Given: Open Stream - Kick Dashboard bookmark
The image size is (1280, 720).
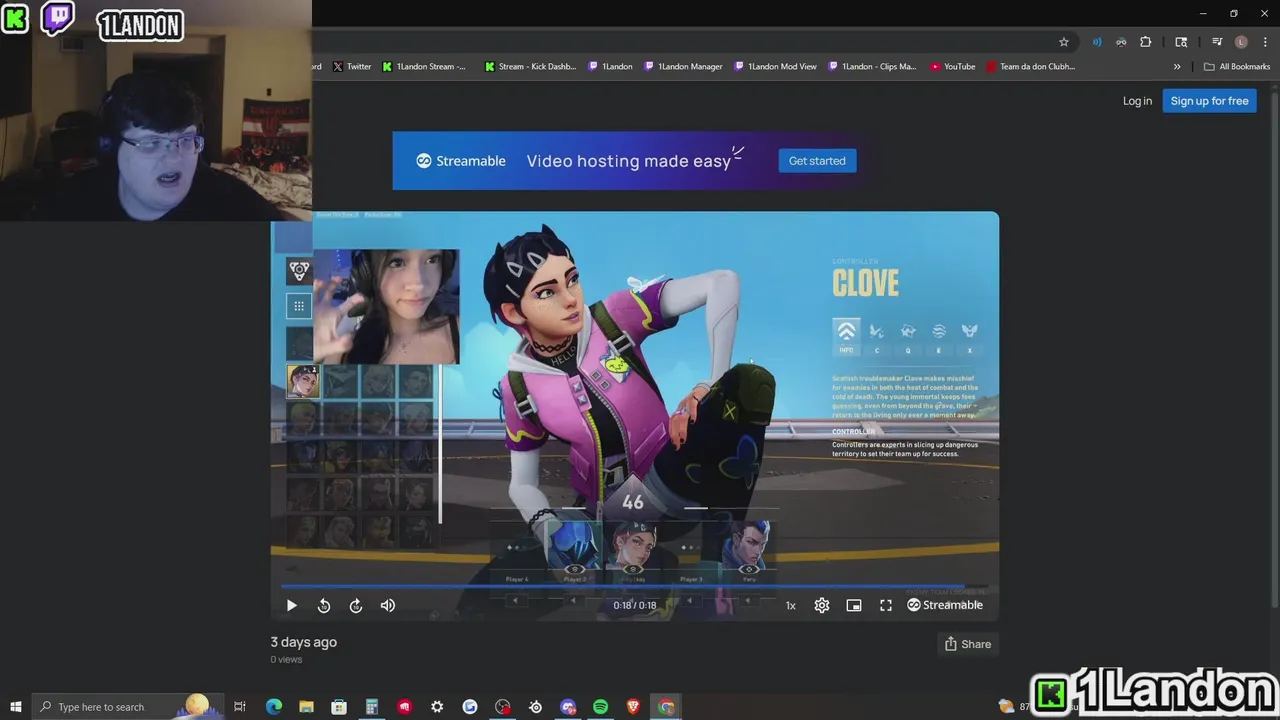Looking at the screenshot, I should pyautogui.click(x=530, y=67).
